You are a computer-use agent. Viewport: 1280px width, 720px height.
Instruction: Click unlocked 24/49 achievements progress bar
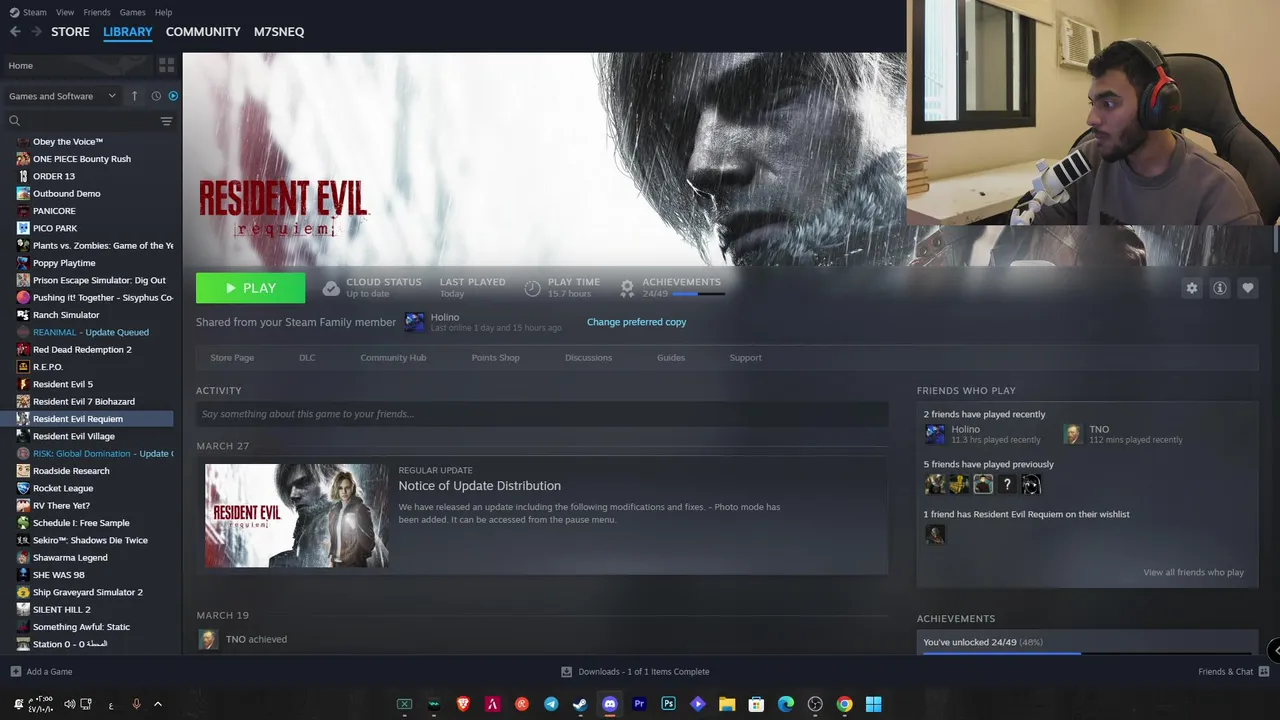tap(1087, 653)
